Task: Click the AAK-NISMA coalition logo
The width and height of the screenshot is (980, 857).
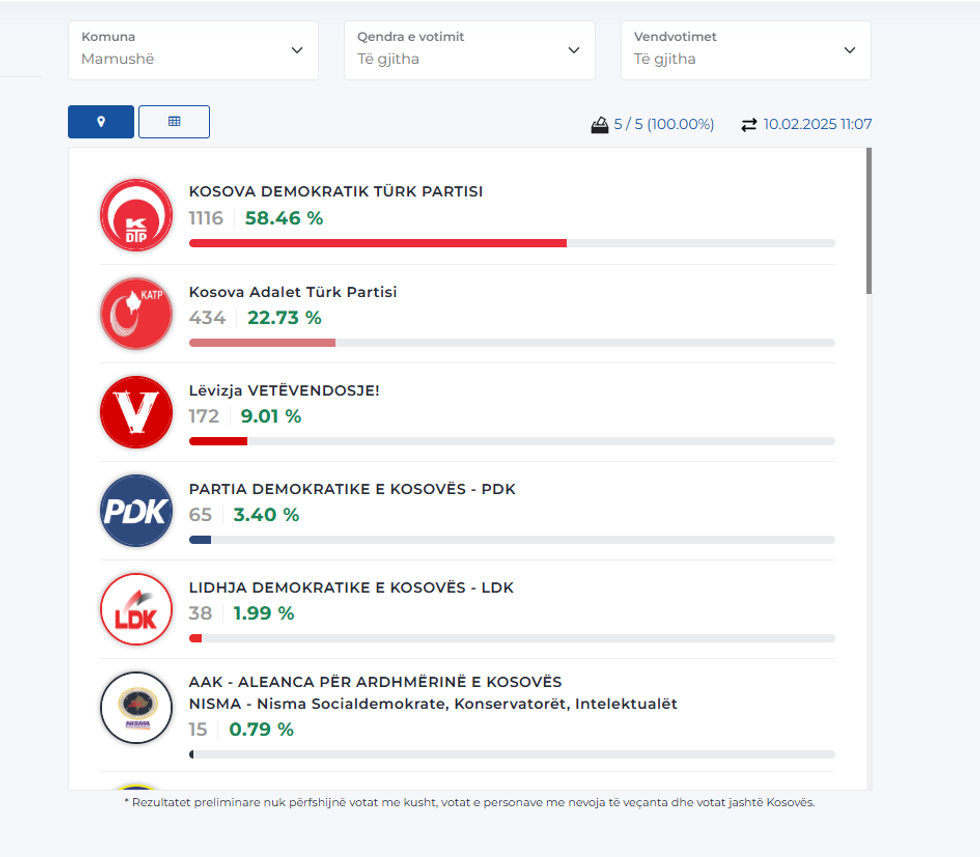Action: (x=137, y=708)
